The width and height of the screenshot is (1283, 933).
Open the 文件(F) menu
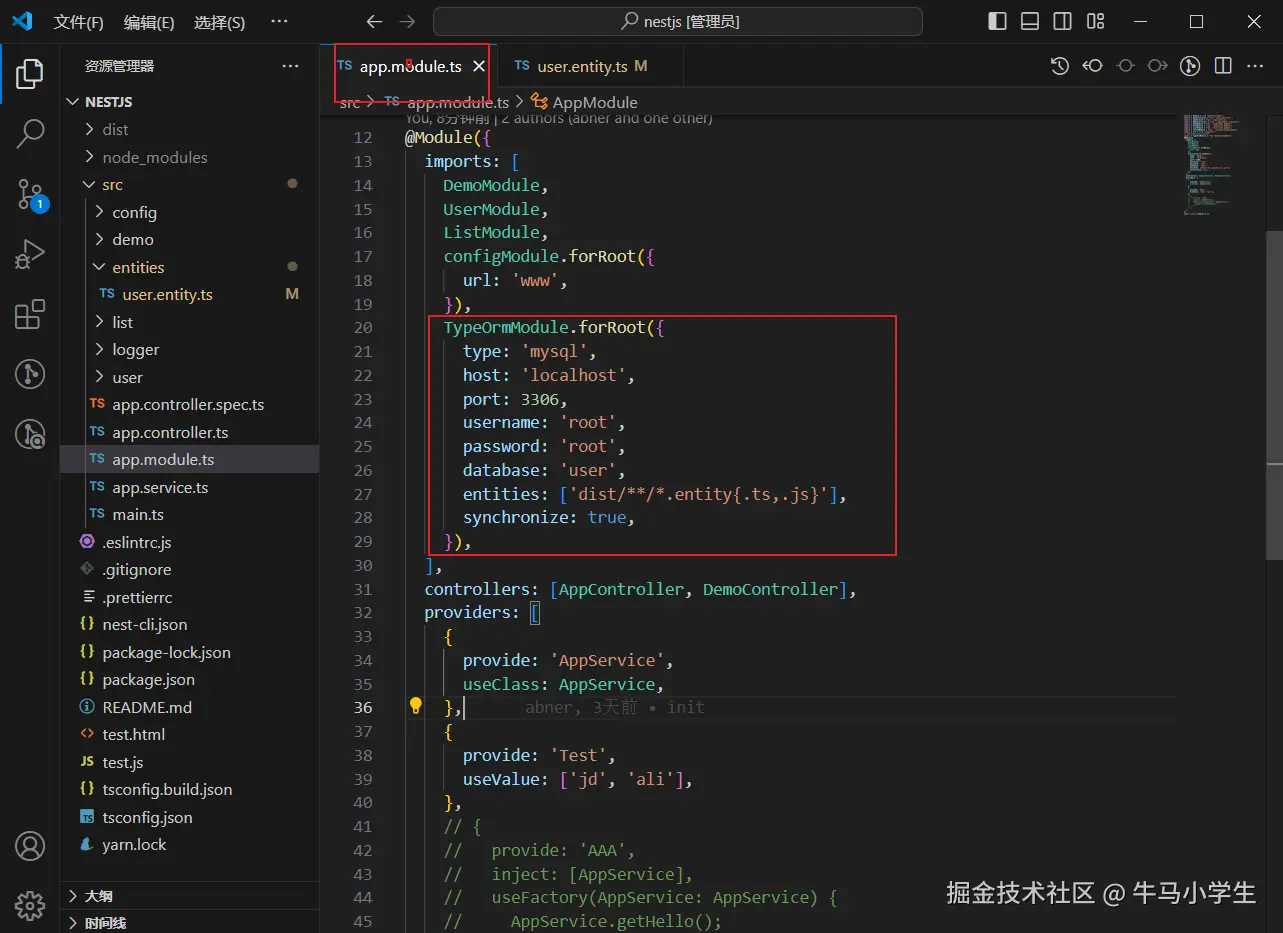78,22
